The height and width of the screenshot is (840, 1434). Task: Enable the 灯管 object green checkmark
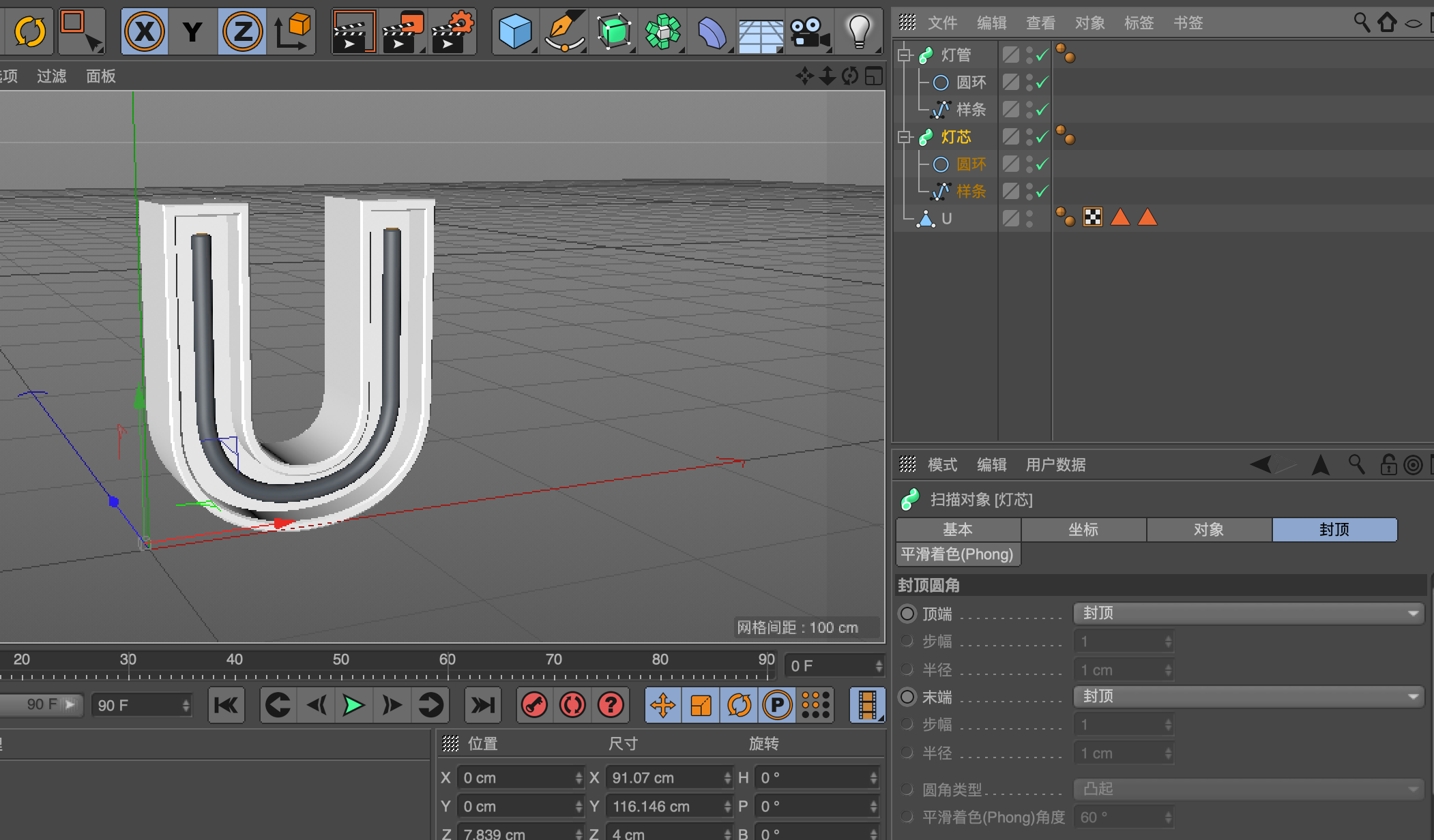pos(1042,55)
